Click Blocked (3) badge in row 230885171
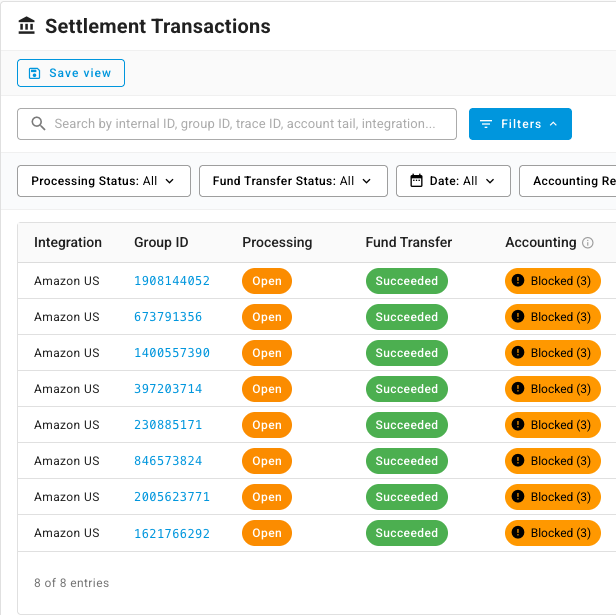616x615 pixels. click(553, 425)
